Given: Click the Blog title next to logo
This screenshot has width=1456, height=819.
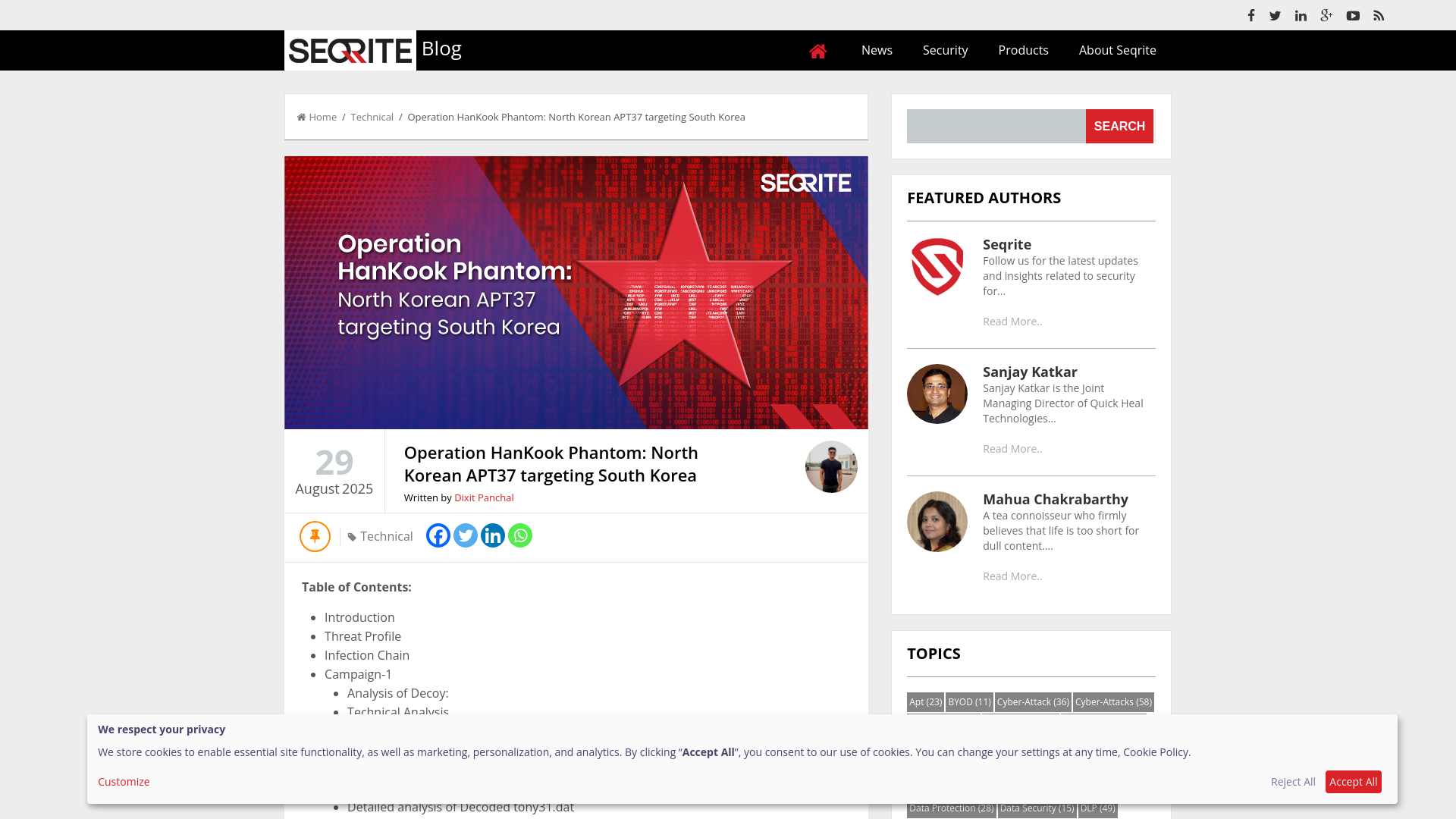Looking at the screenshot, I should point(441,49).
